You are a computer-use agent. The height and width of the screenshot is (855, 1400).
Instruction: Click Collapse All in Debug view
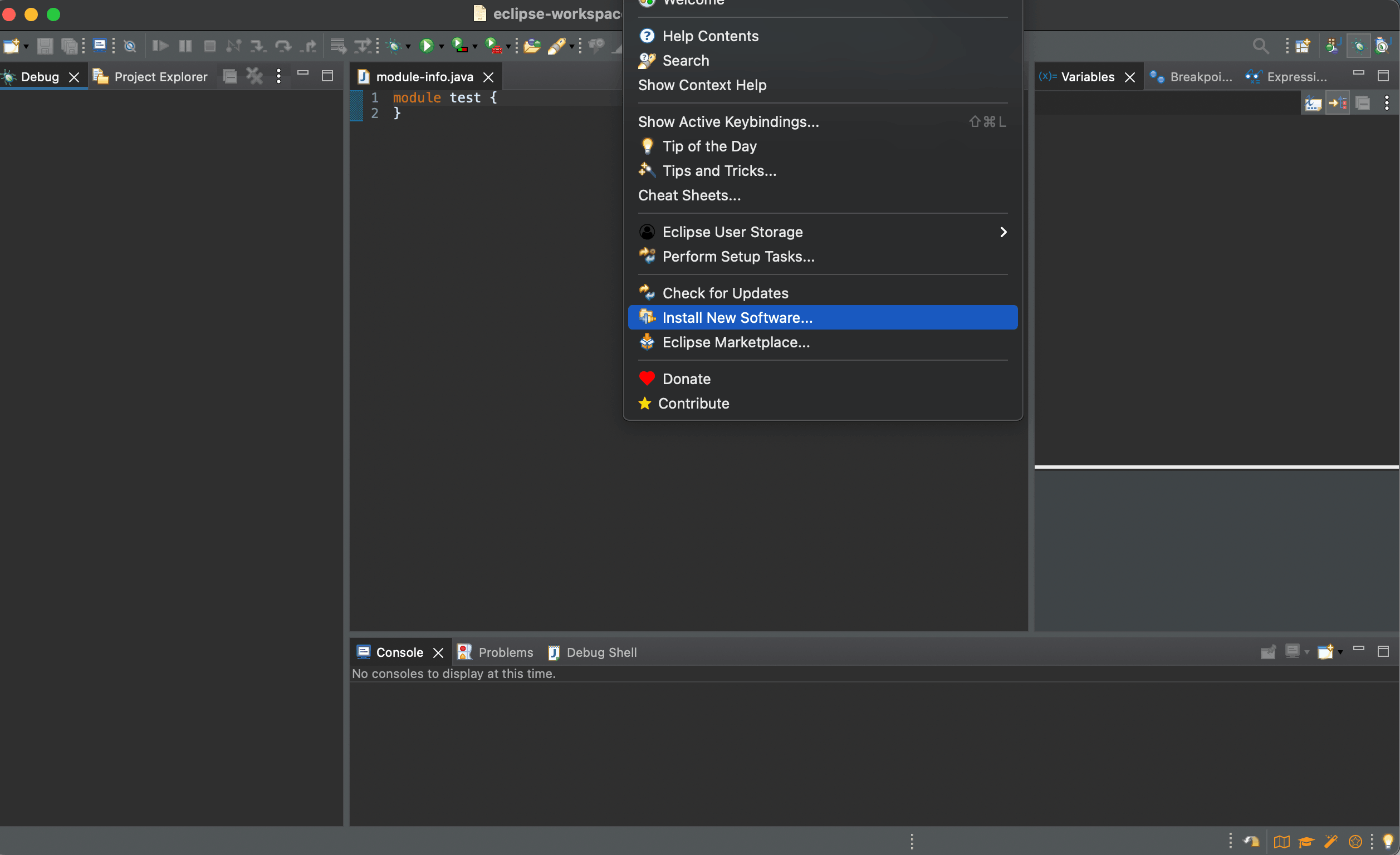point(229,76)
